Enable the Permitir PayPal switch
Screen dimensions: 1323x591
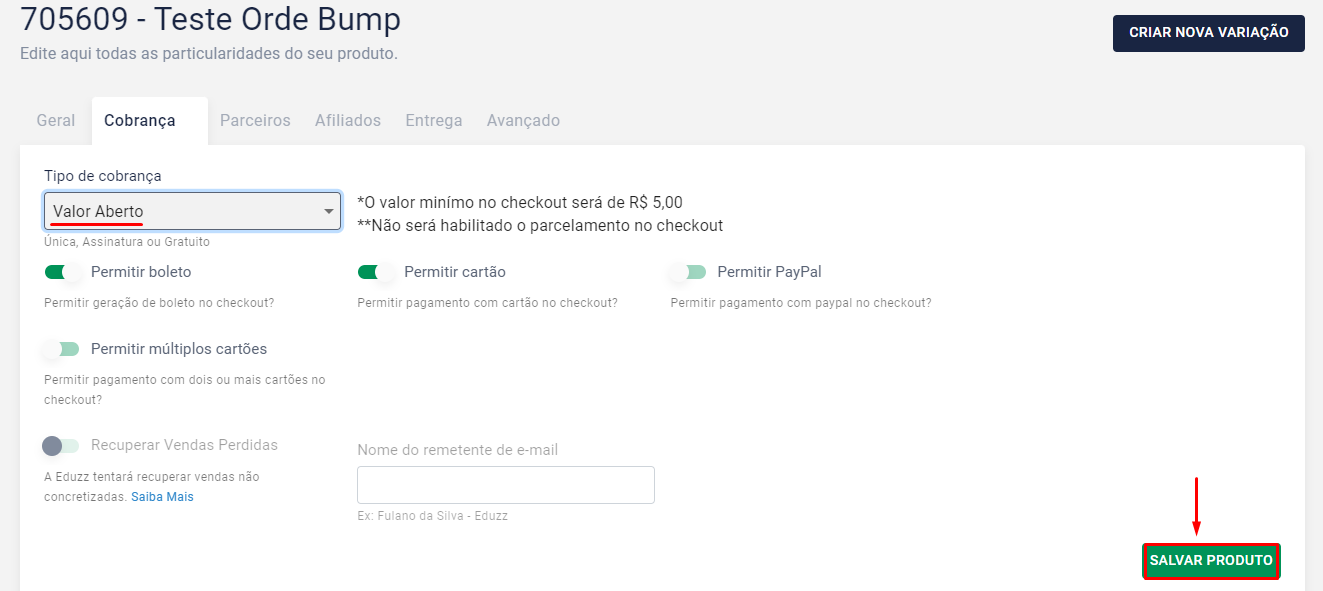coord(688,272)
